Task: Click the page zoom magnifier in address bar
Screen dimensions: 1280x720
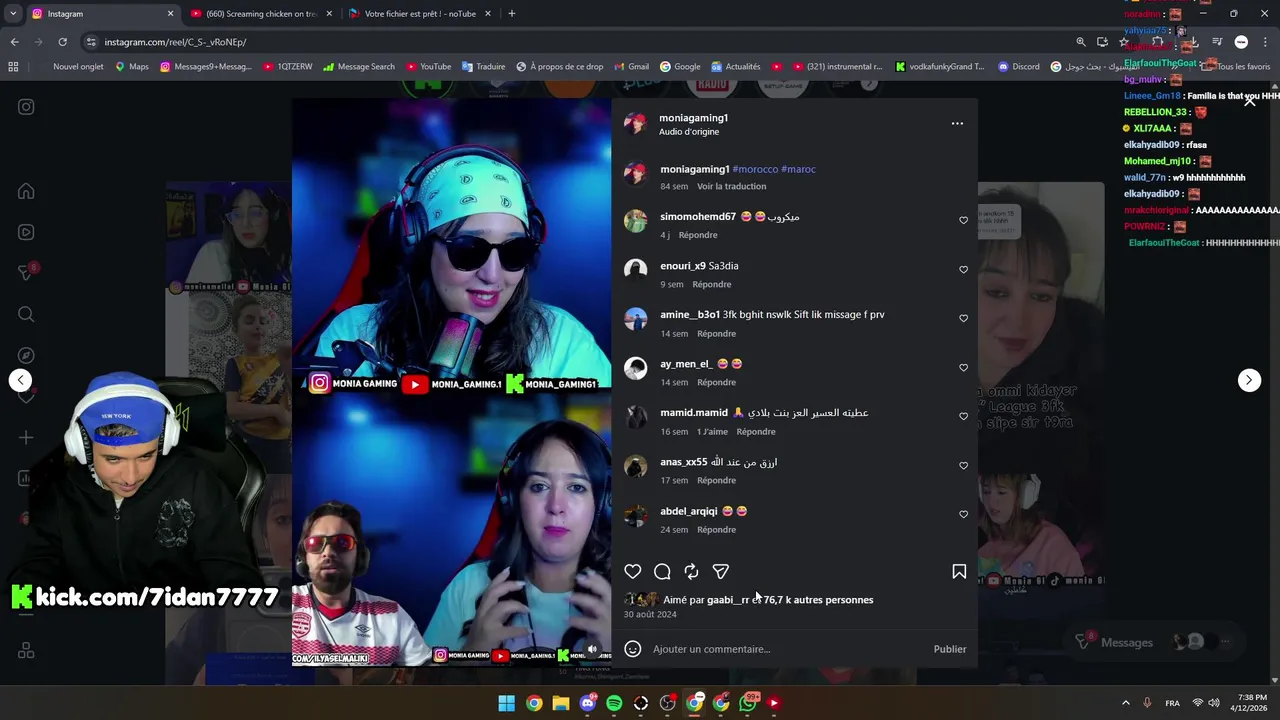Action: point(1080,42)
